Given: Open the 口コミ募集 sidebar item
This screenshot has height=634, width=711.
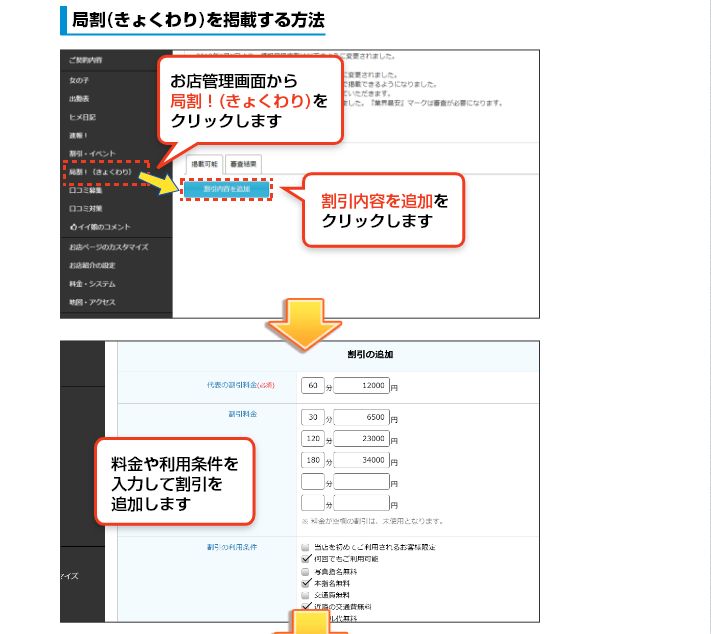Looking at the screenshot, I should [85, 190].
